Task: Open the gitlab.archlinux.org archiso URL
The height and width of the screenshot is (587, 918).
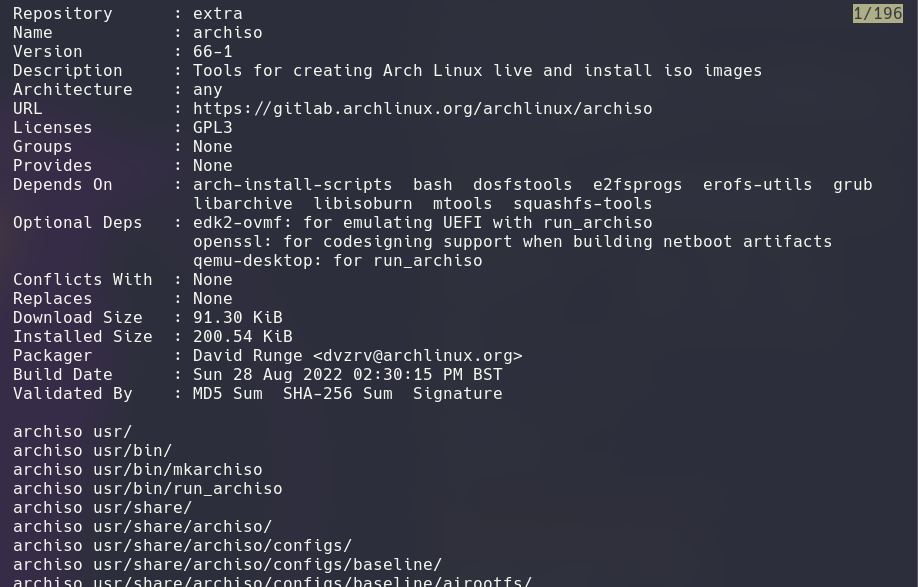Action: [422, 108]
